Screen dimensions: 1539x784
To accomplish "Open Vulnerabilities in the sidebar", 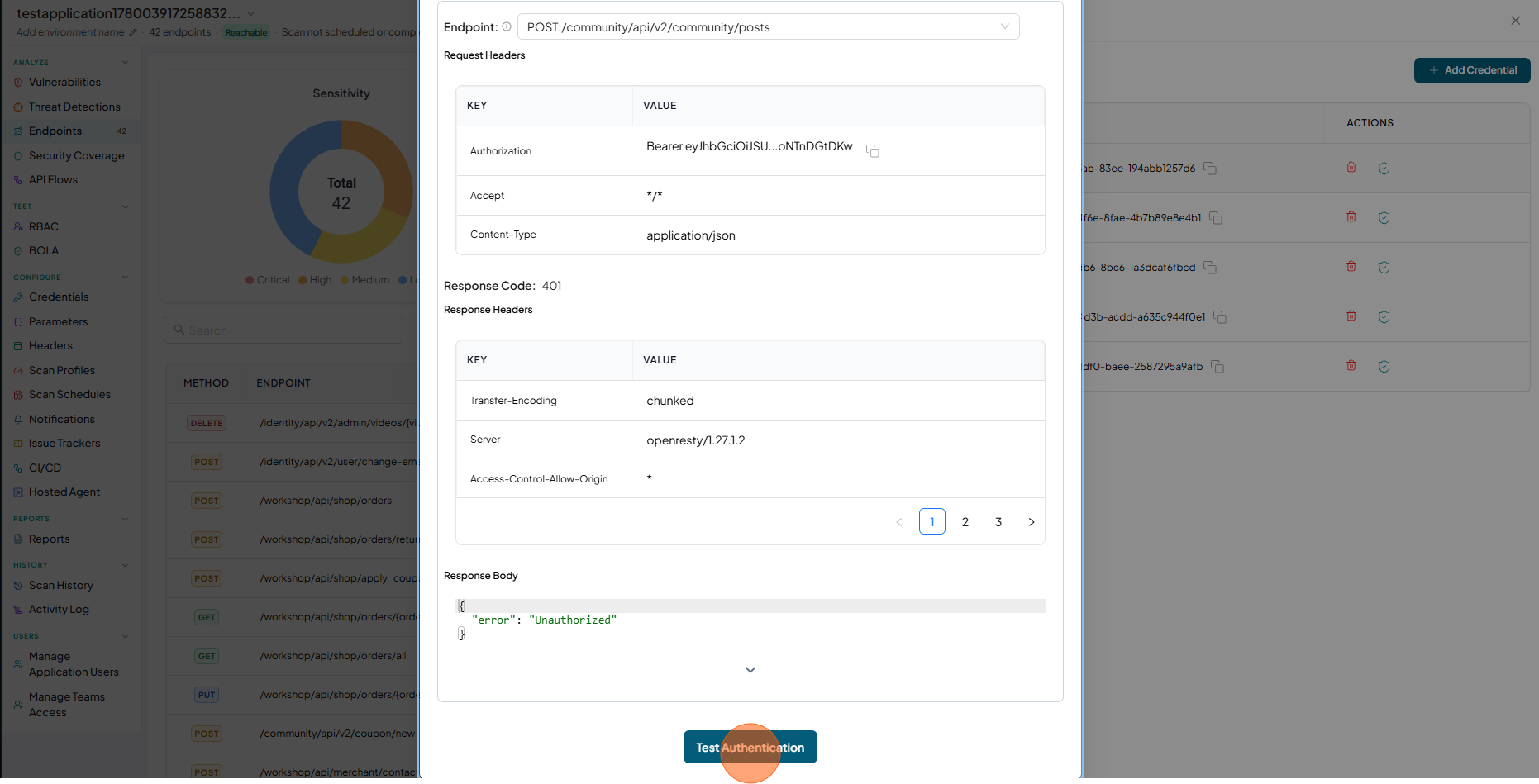I will point(64,83).
